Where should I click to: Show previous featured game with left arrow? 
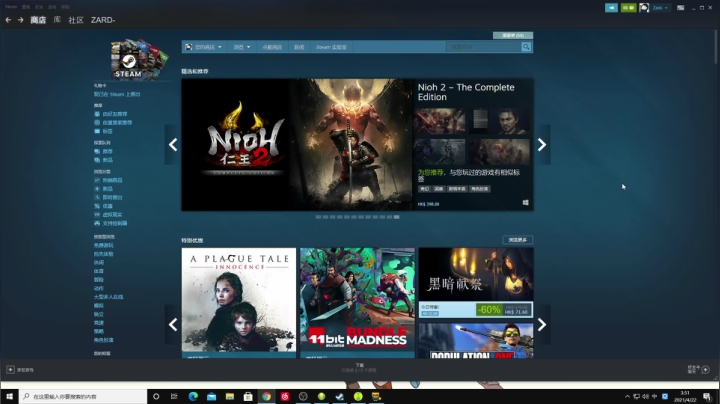click(173, 145)
